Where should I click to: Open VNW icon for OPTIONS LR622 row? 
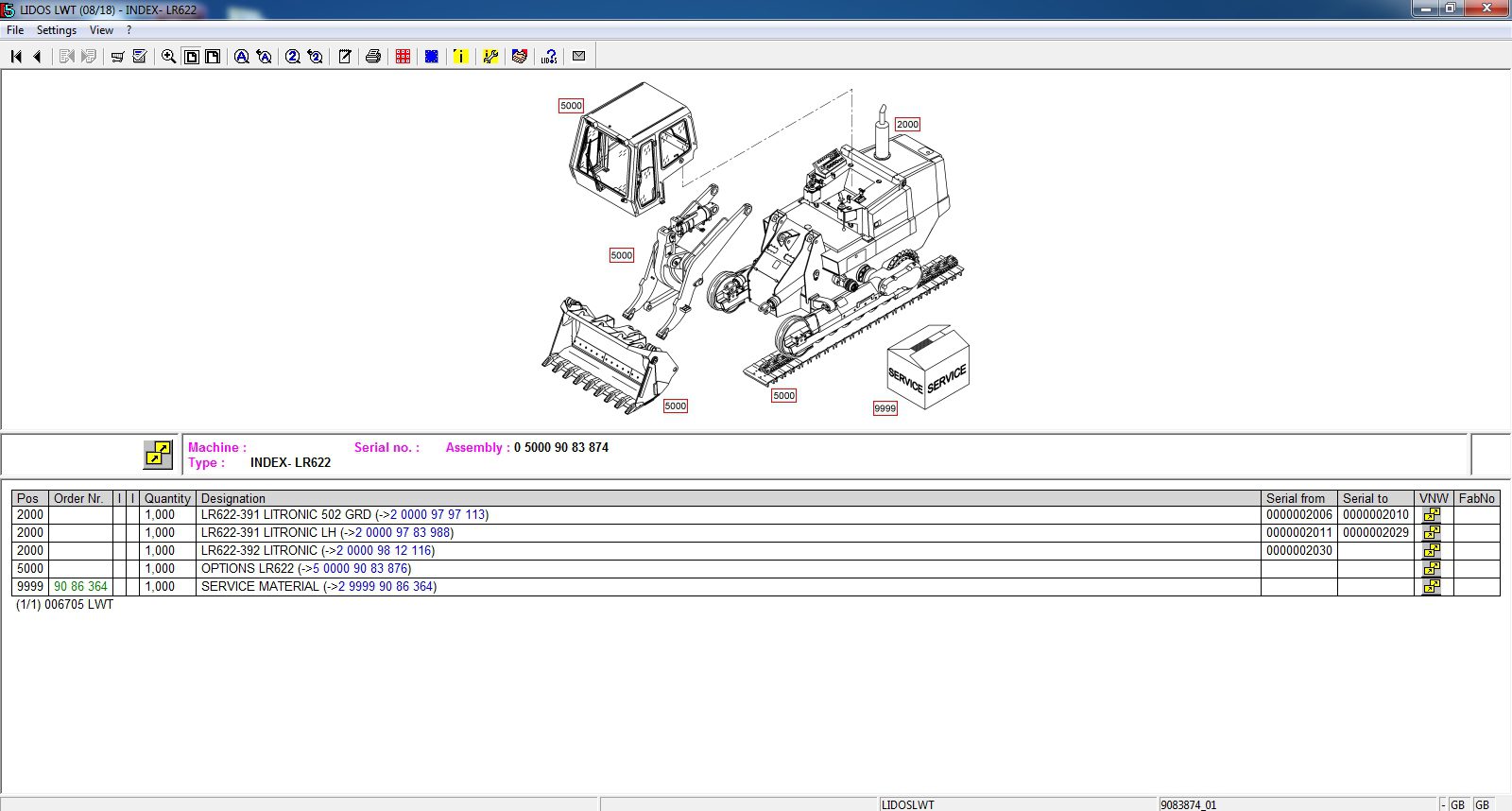[1433, 569]
